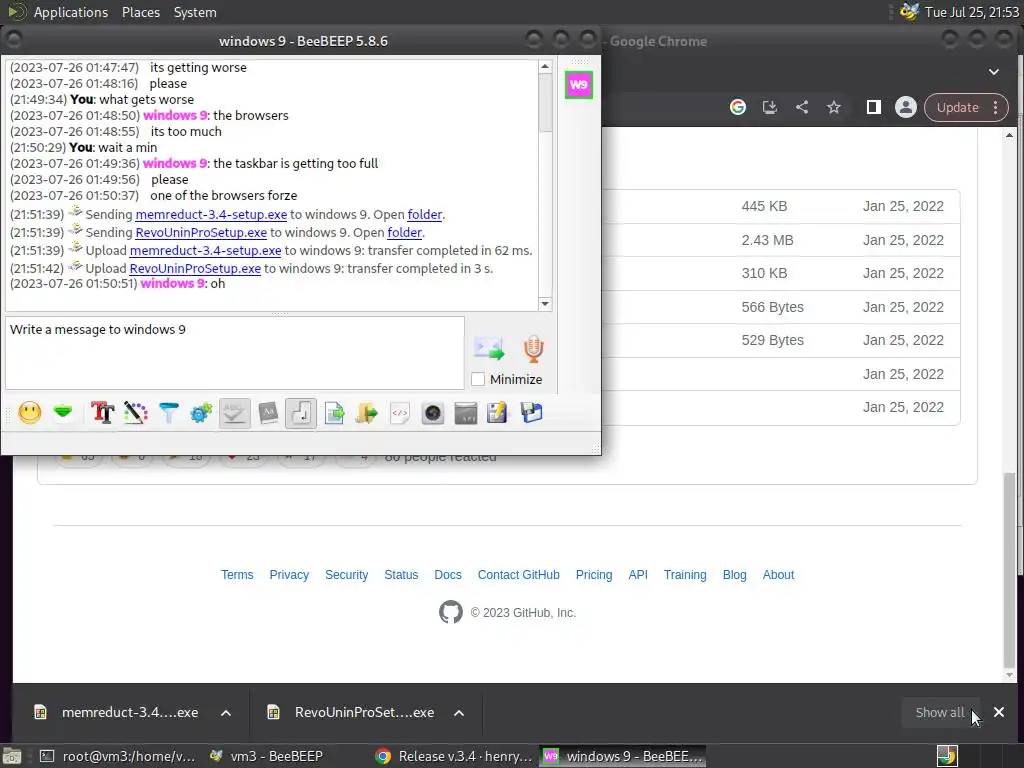Click the notepad with pencil icon
The image size is (1024, 768).
[x=498, y=413]
